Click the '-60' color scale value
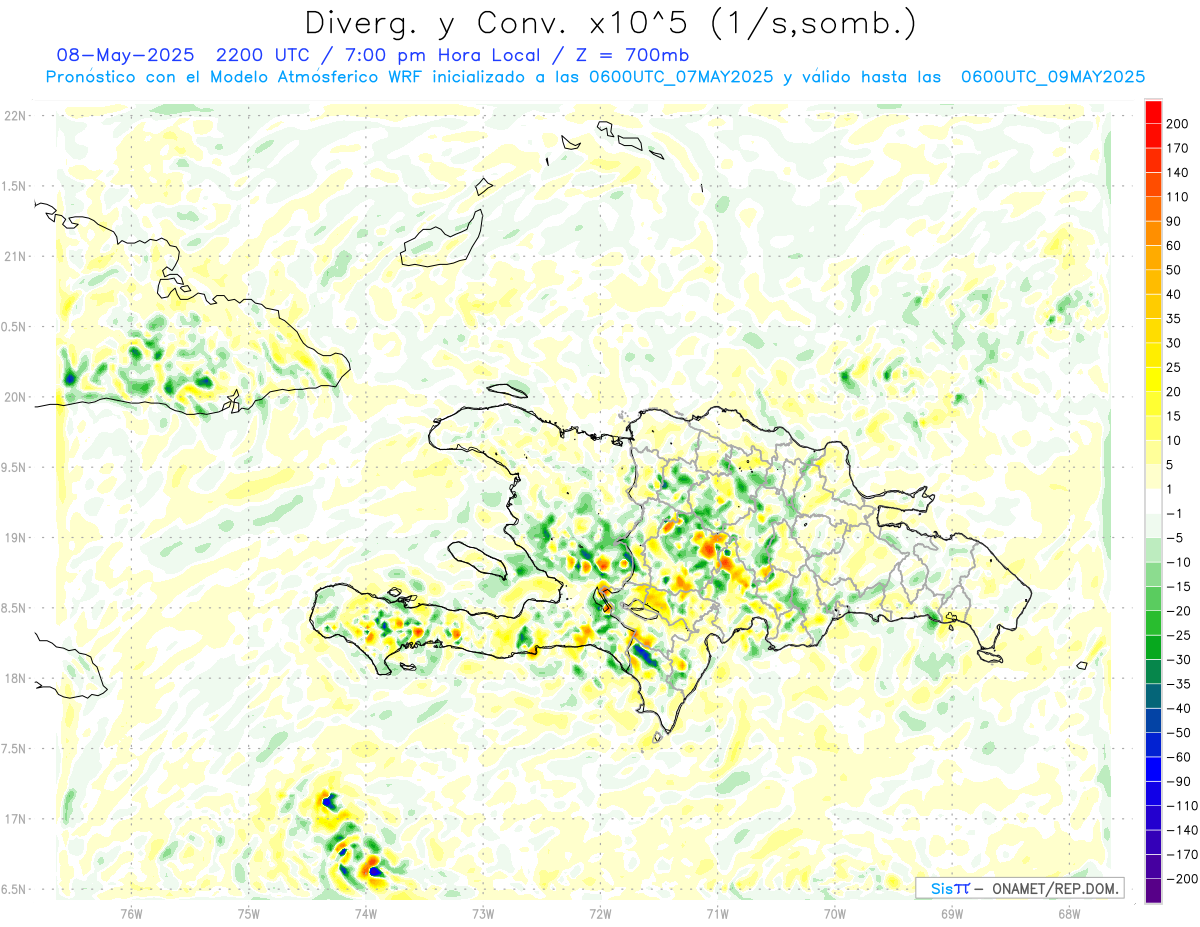 [1177, 757]
